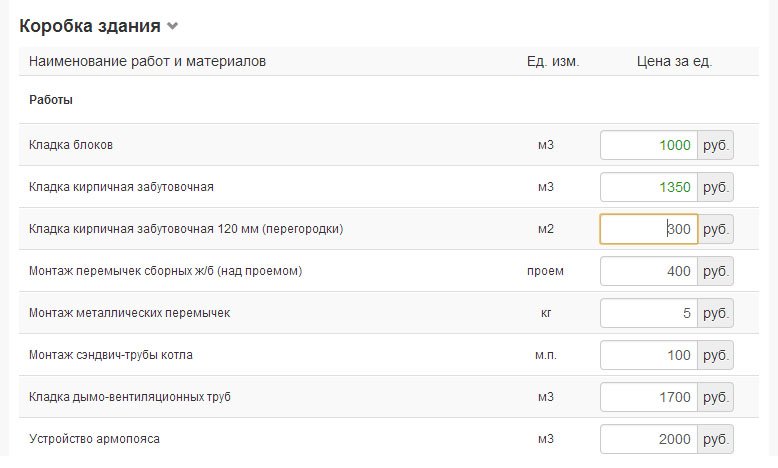Edit price for Монтаж сэндвич-трубы котла
This screenshot has width=778, height=468.
(x=648, y=355)
